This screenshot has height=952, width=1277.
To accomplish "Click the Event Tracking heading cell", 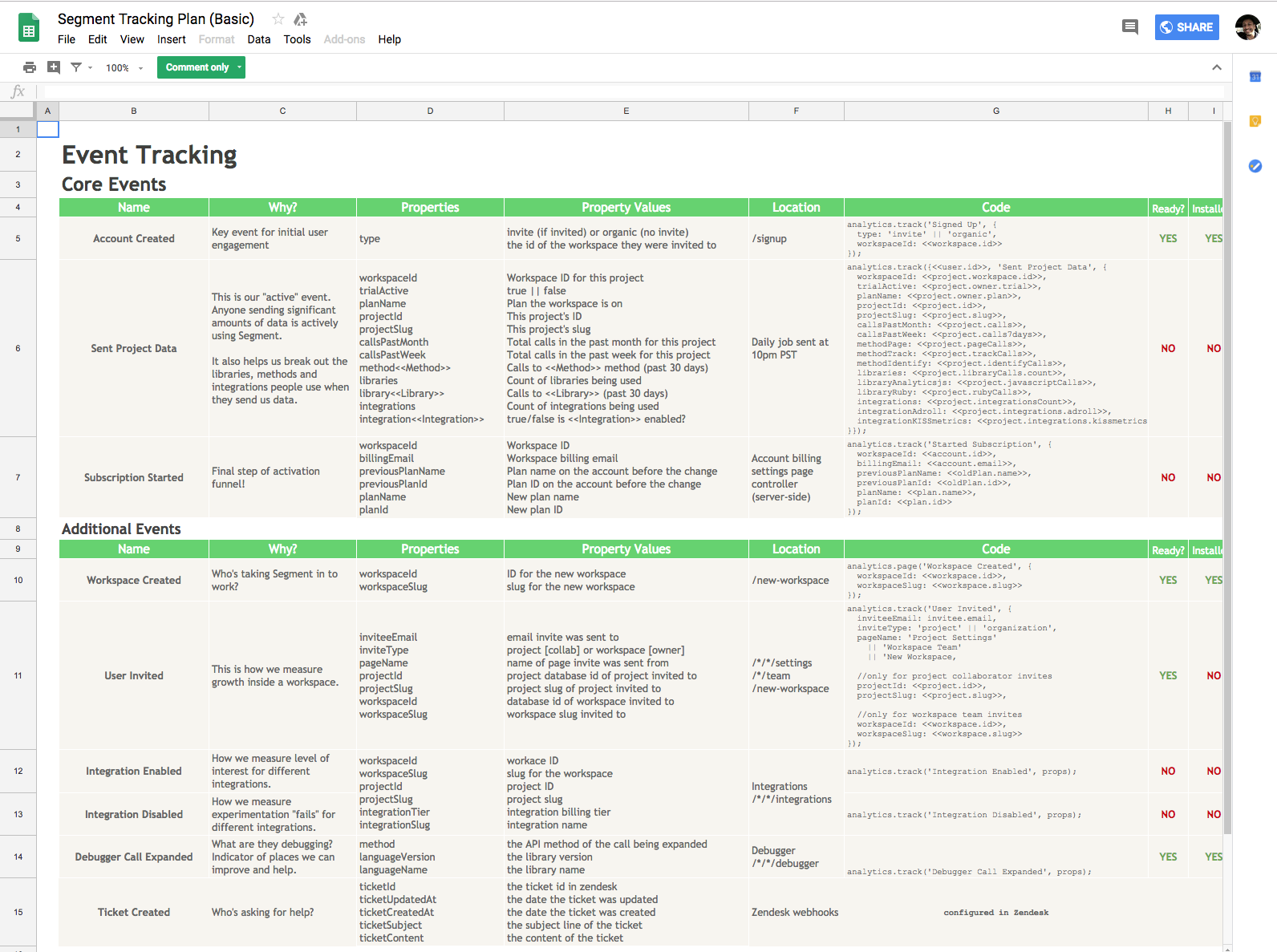I will click(149, 155).
